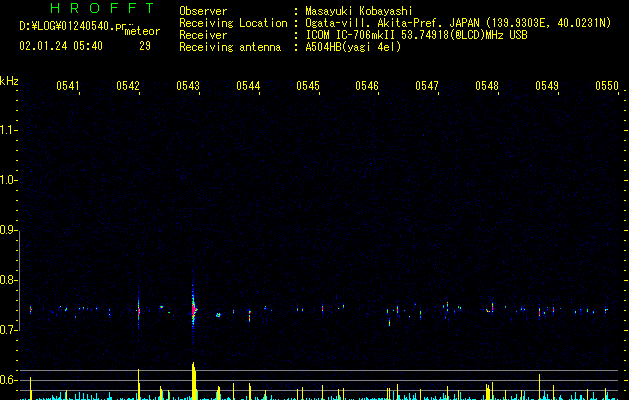Click the 0.8 kHz axis label
The image size is (629, 400).
8,280
